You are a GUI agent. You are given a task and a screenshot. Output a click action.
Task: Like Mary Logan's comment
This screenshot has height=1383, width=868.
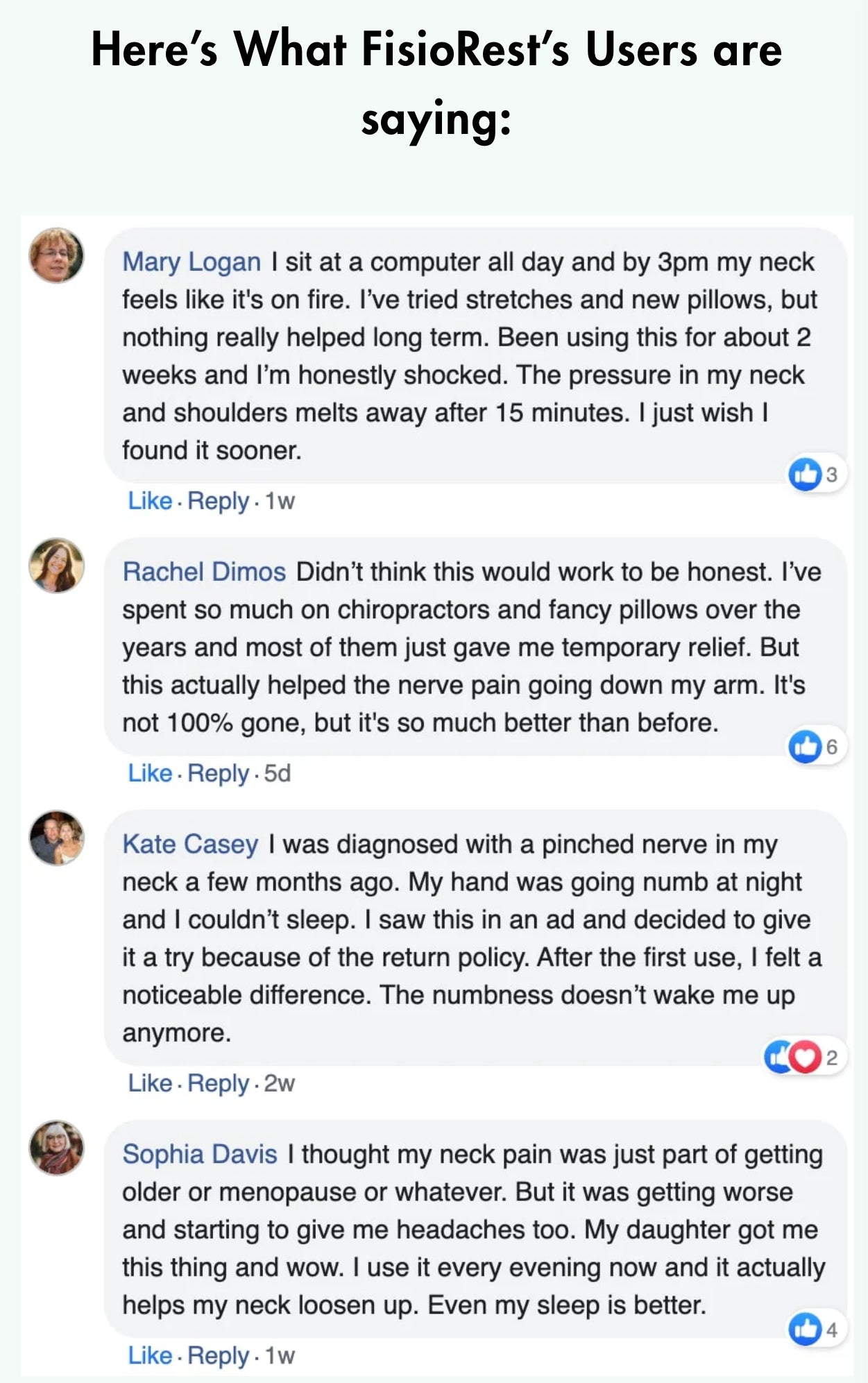[150, 500]
